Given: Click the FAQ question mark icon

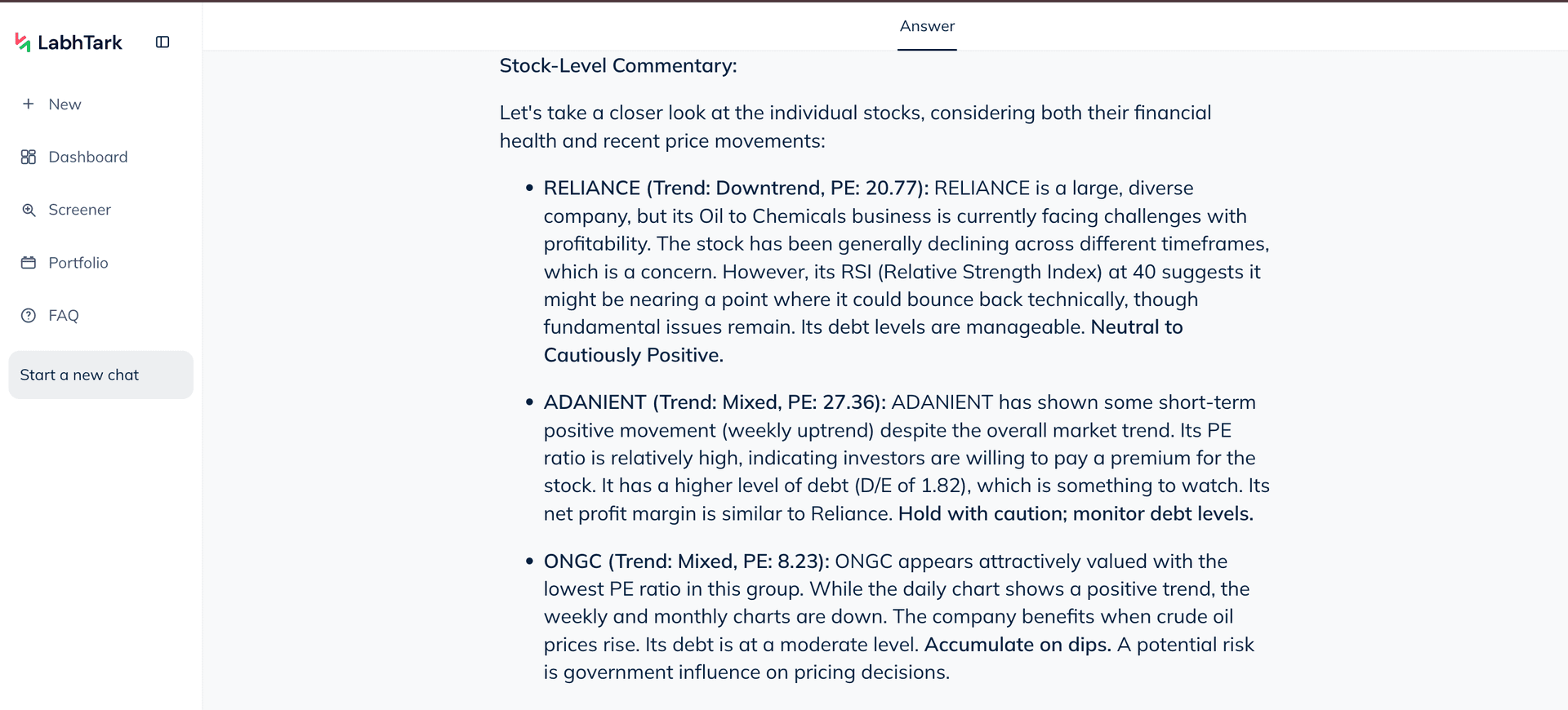Looking at the screenshot, I should pos(29,316).
